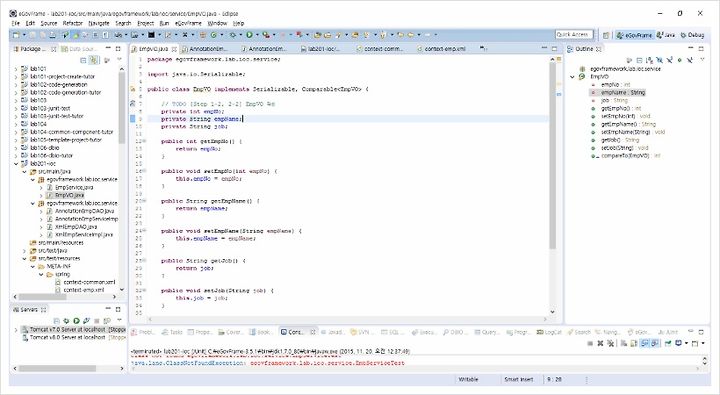This screenshot has width=720, height=395.
Task: Open the File menu
Action: [x=16, y=23]
